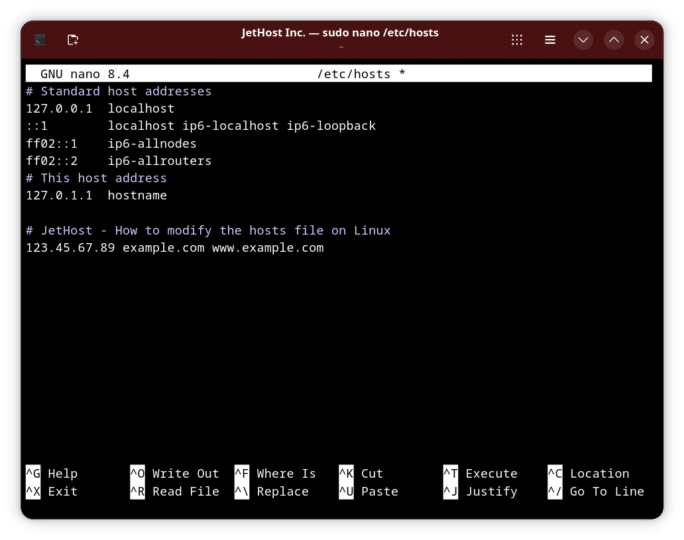Open the hamburger menu in titlebar

(x=550, y=40)
